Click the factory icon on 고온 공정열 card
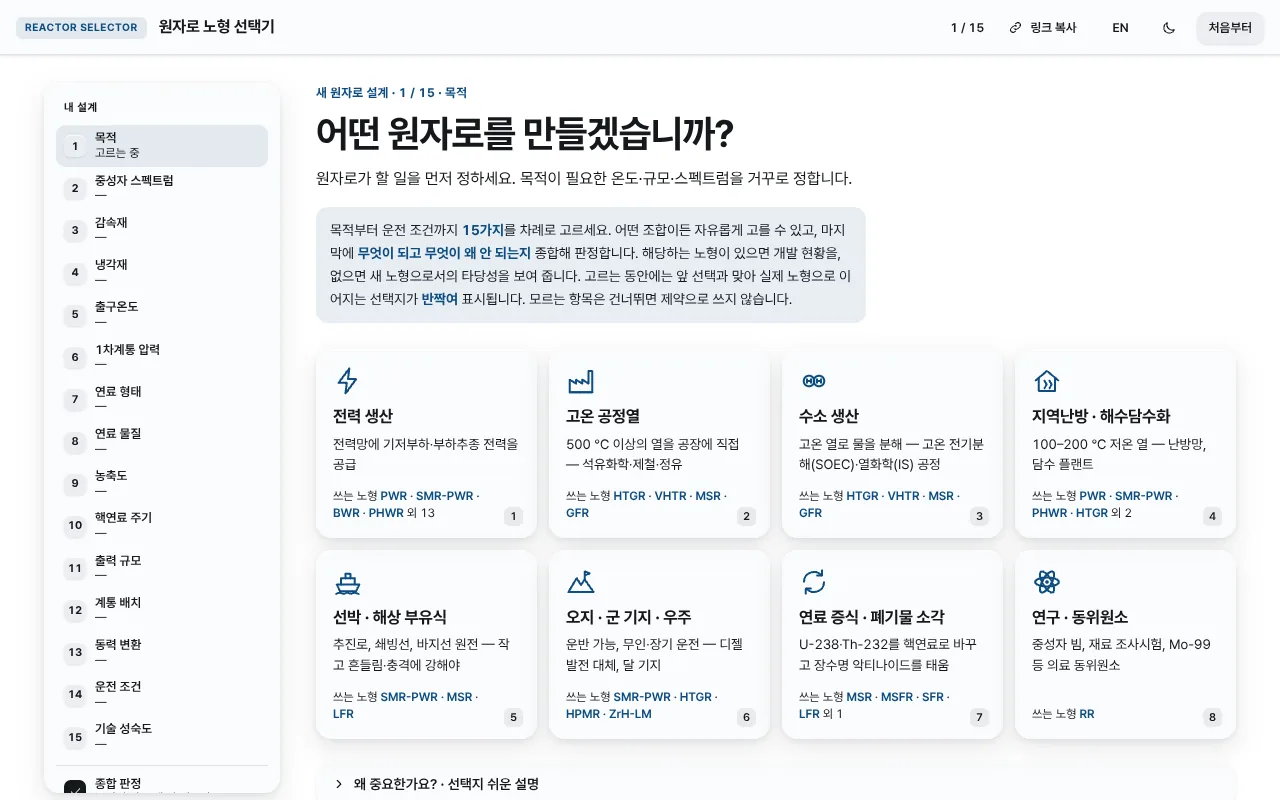 coord(580,381)
